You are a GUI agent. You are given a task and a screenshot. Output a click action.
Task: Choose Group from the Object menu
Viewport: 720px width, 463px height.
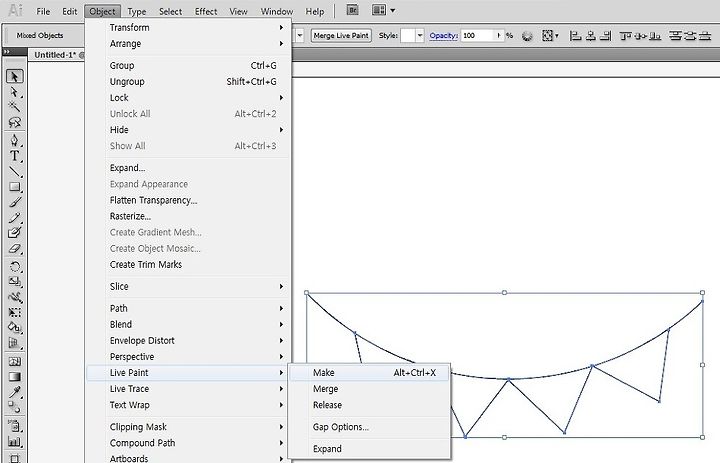[189, 66]
